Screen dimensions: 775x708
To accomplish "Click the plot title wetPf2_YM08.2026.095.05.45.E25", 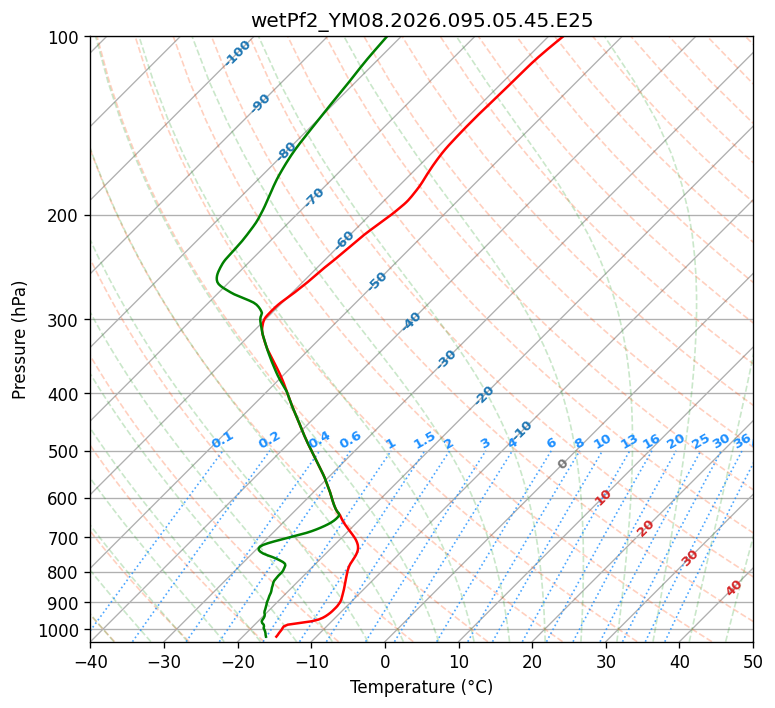I will coord(421,20).
